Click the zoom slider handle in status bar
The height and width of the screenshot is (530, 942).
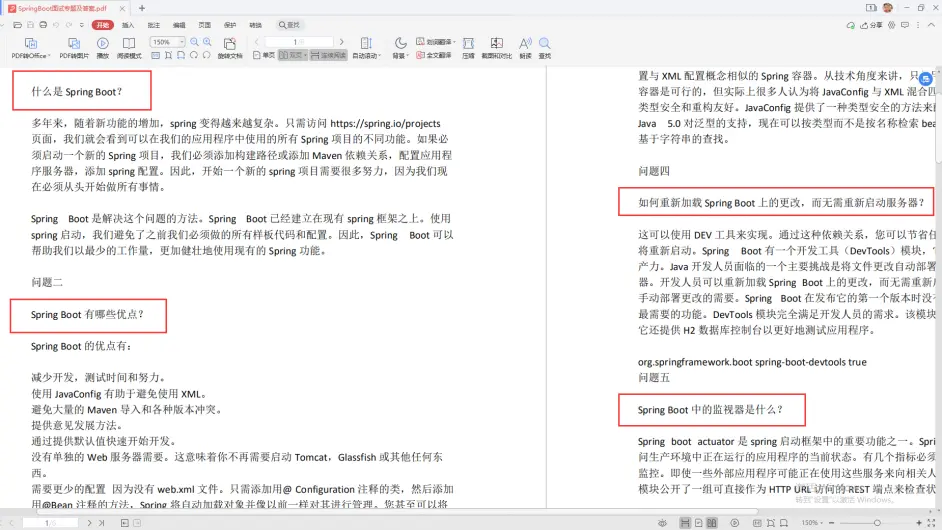877,523
